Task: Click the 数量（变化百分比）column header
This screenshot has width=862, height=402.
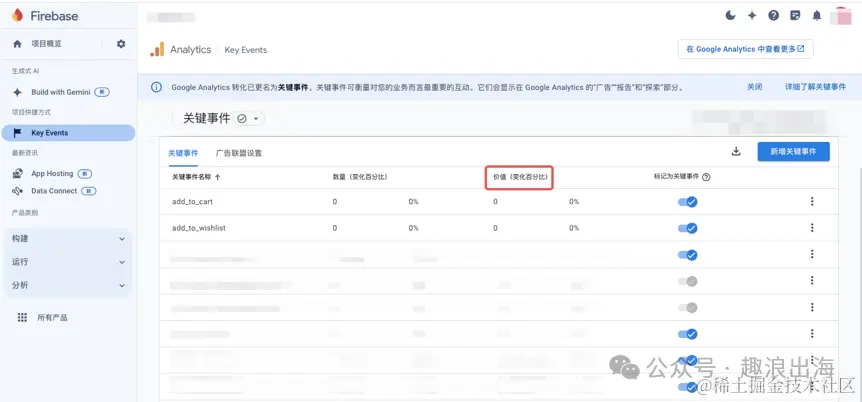Action: point(361,178)
